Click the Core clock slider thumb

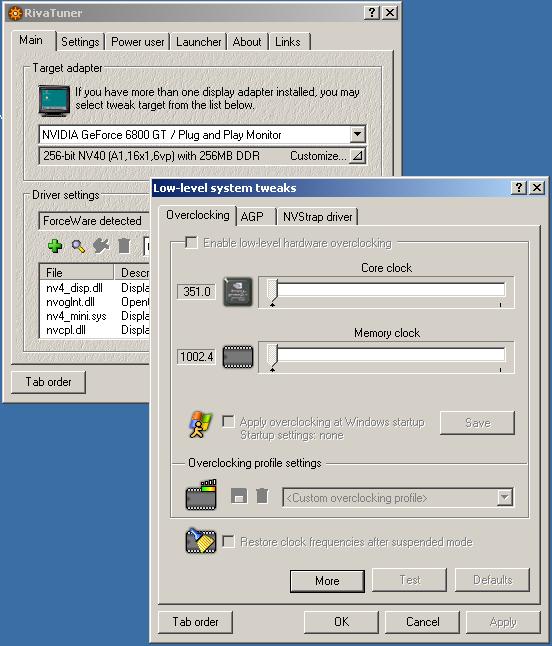272,292
